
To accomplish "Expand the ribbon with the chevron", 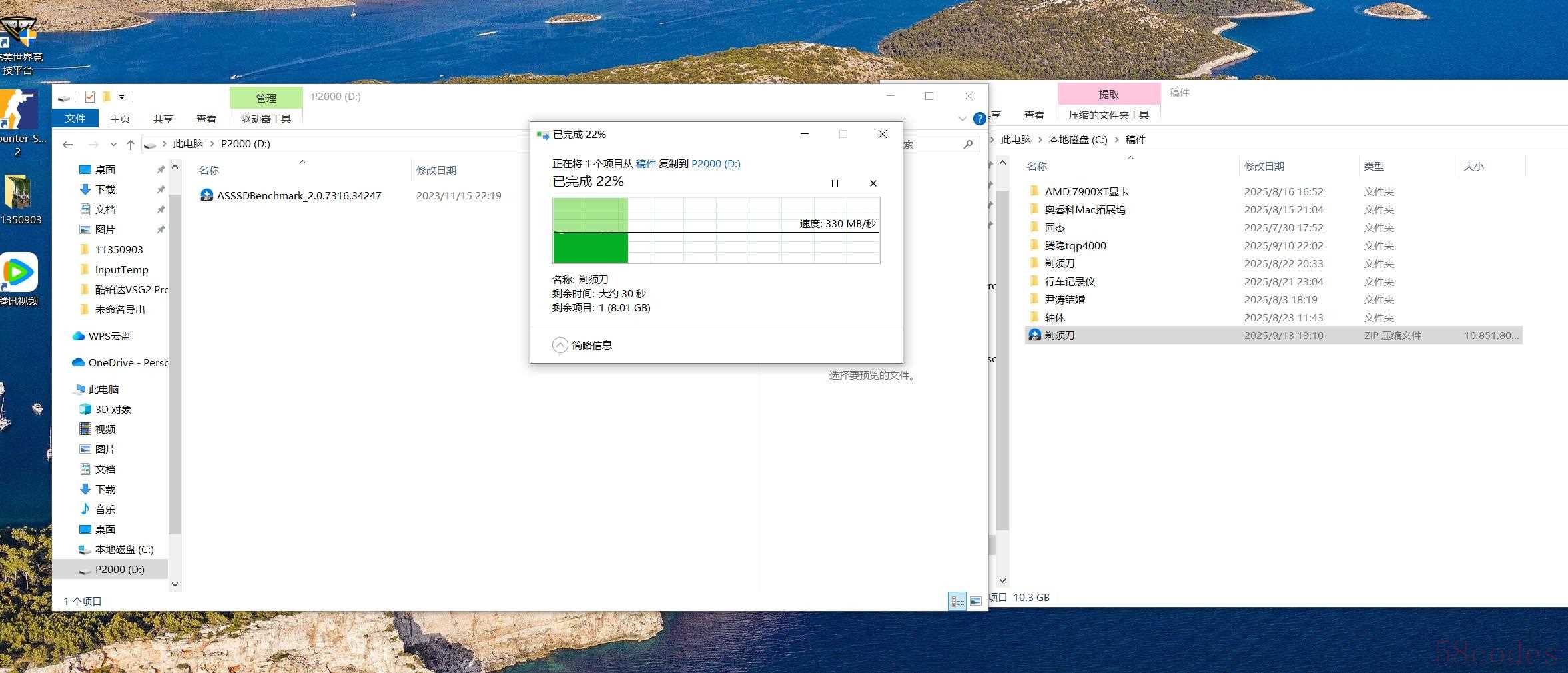I will click(962, 119).
